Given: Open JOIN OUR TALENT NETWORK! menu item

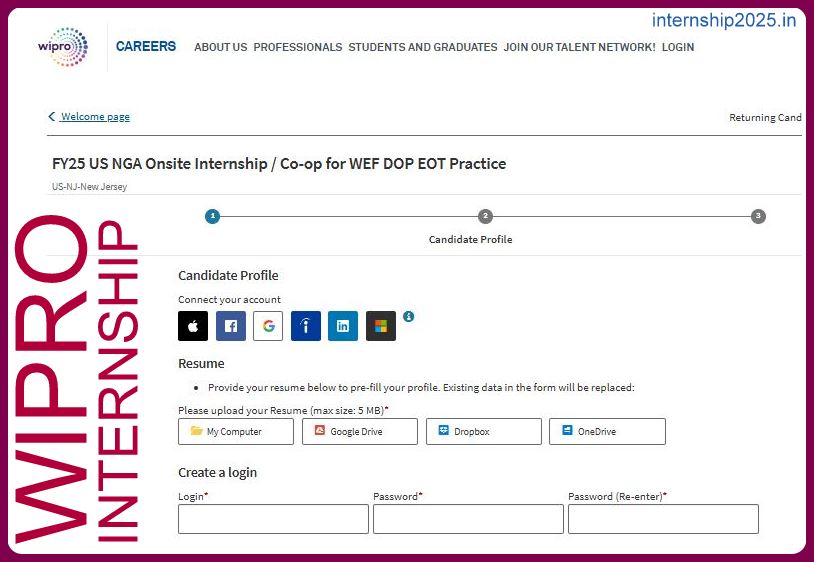Looking at the screenshot, I should 579,47.
